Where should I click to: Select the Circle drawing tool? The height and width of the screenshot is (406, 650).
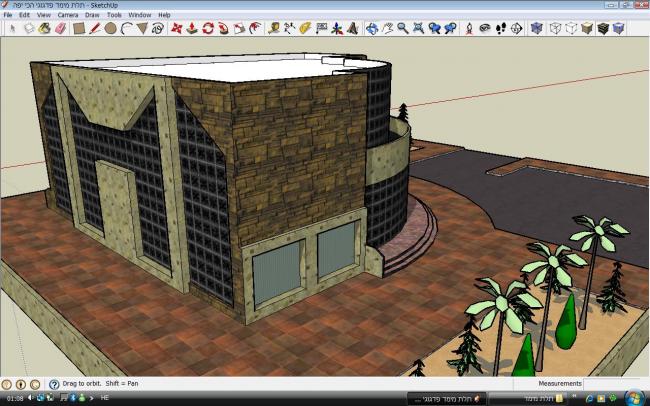tap(109, 29)
